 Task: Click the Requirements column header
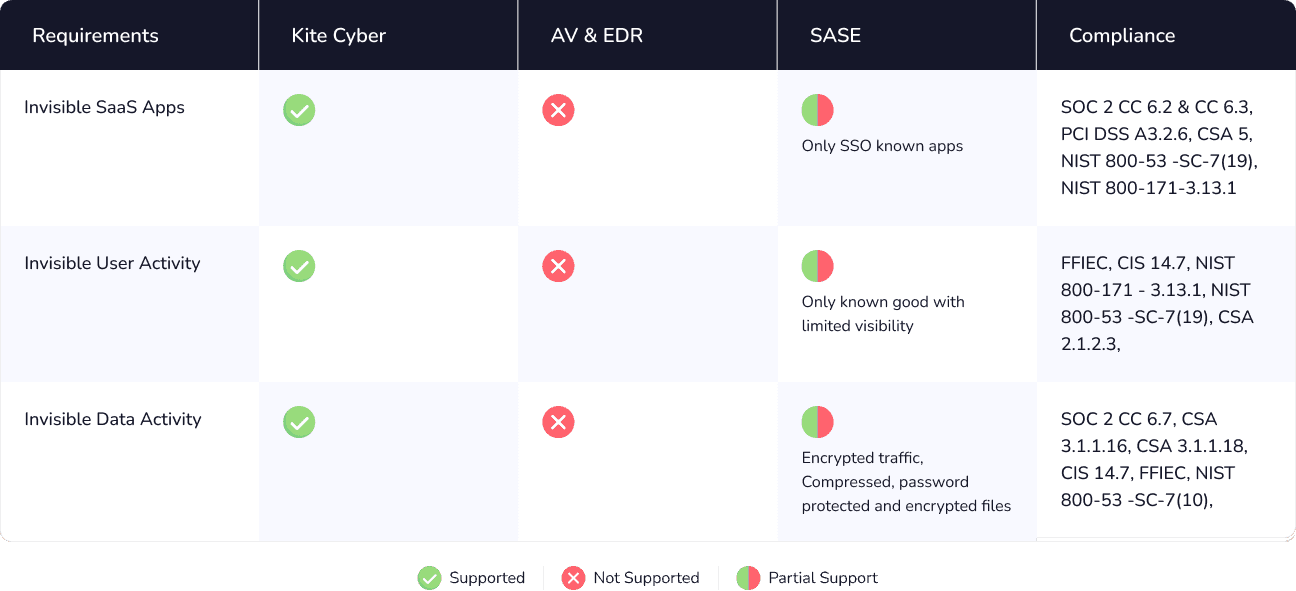[x=95, y=36]
